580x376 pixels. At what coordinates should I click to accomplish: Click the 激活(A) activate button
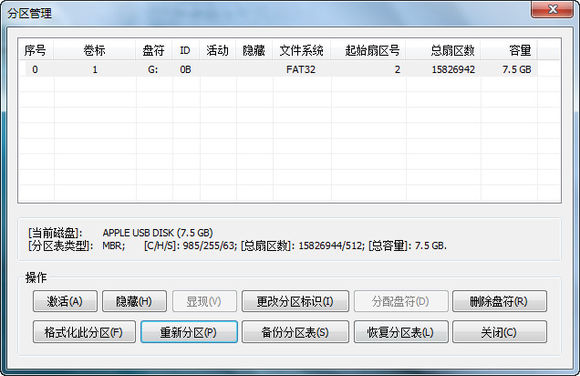coord(65,301)
